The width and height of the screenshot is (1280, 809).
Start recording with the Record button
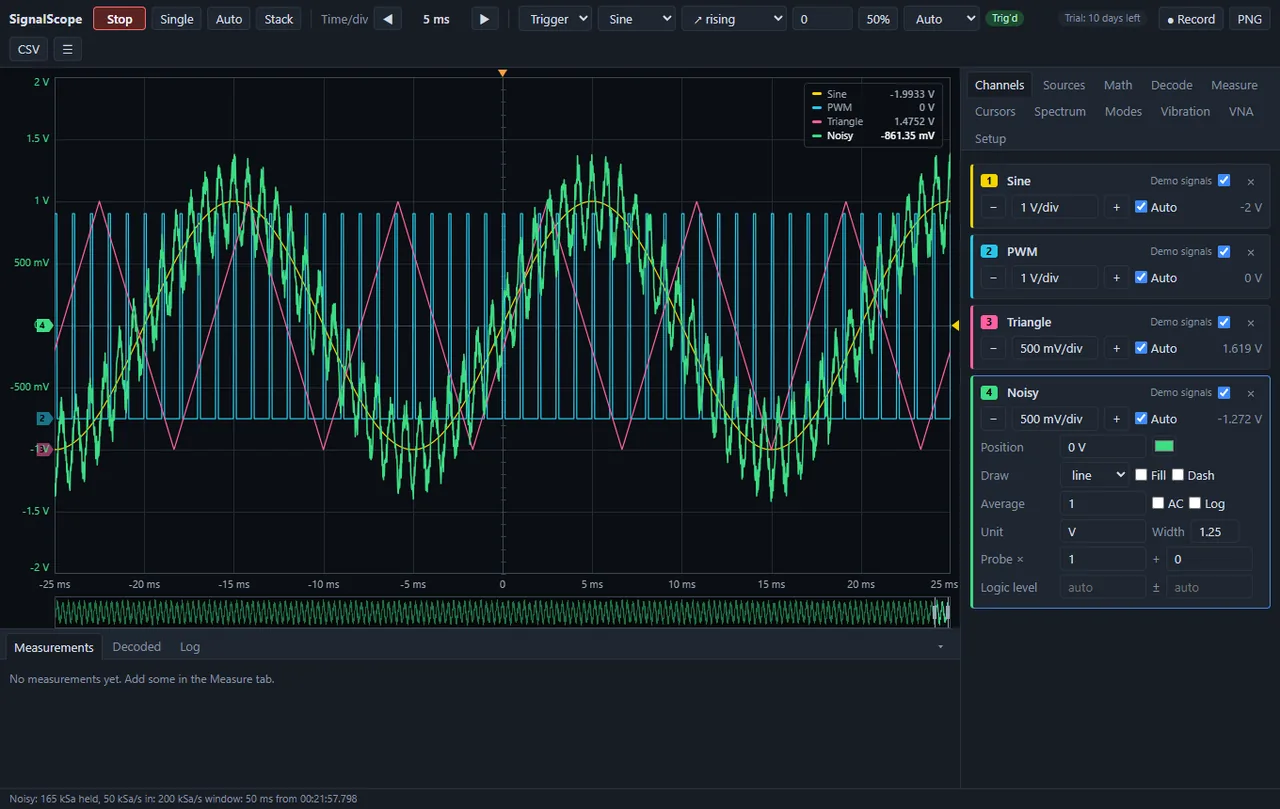click(1190, 19)
